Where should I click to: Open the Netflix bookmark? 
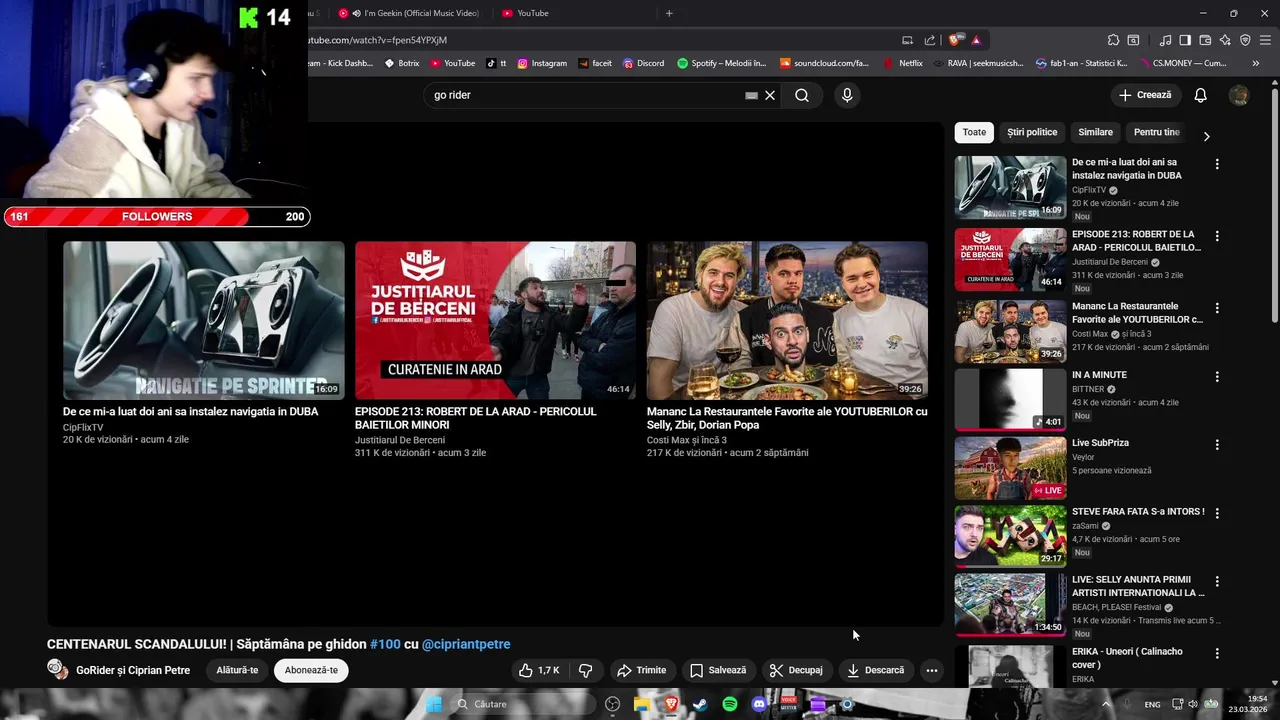(902, 63)
